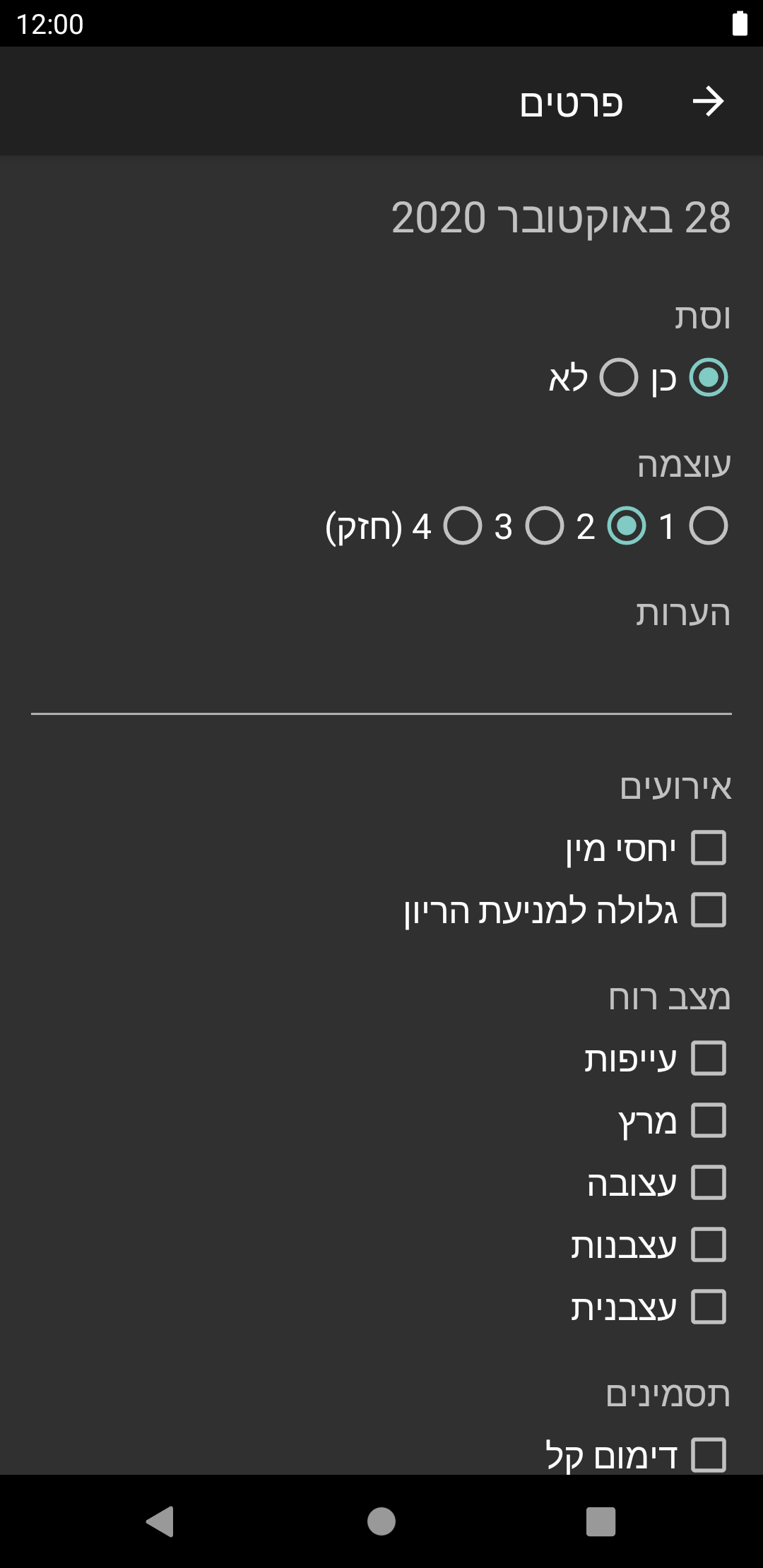This screenshot has width=763, height=1568.
Task: Check the 'גלולה למניעת הריון' checkbox
Action: 708,910
